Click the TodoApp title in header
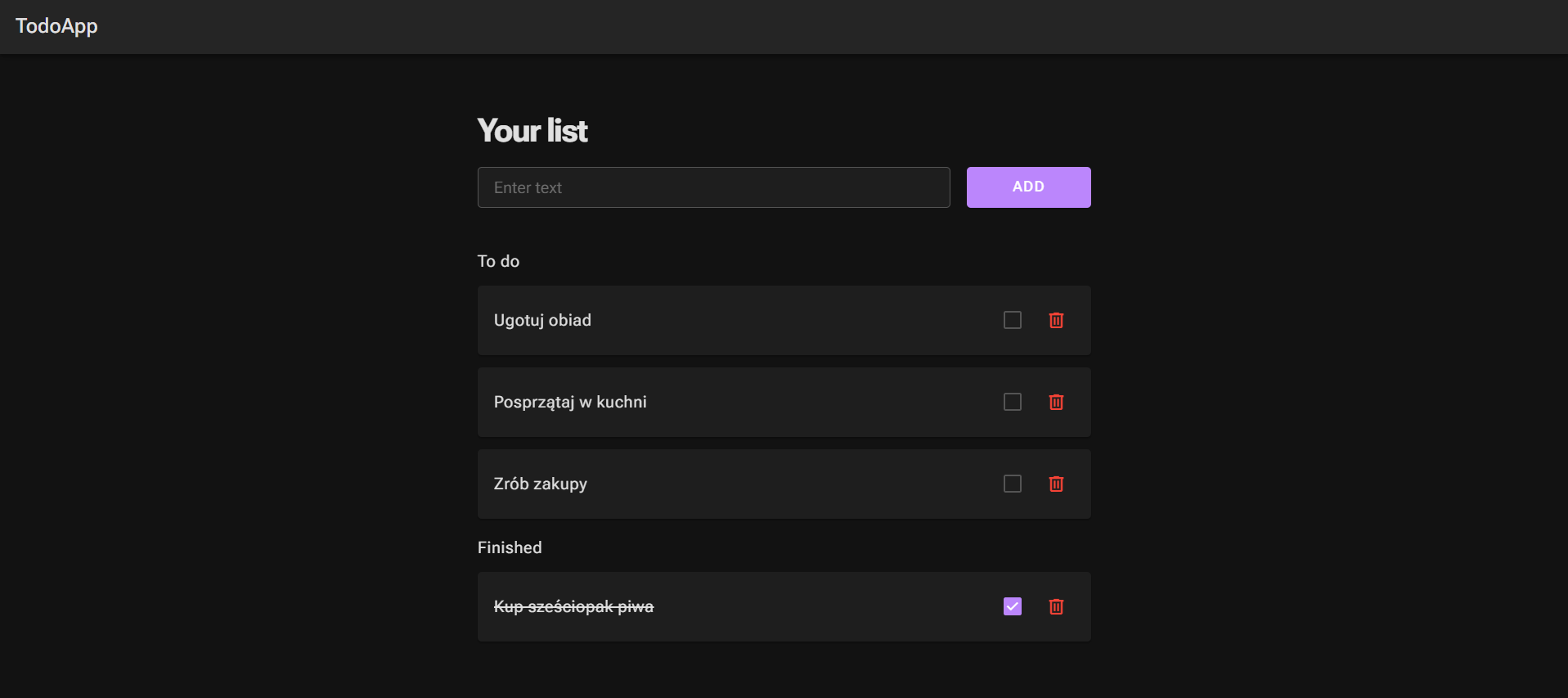 tap(56, 26)
